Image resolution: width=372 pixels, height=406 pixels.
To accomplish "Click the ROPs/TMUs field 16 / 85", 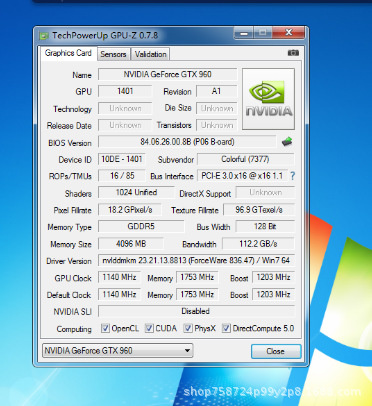I will 122,176.
